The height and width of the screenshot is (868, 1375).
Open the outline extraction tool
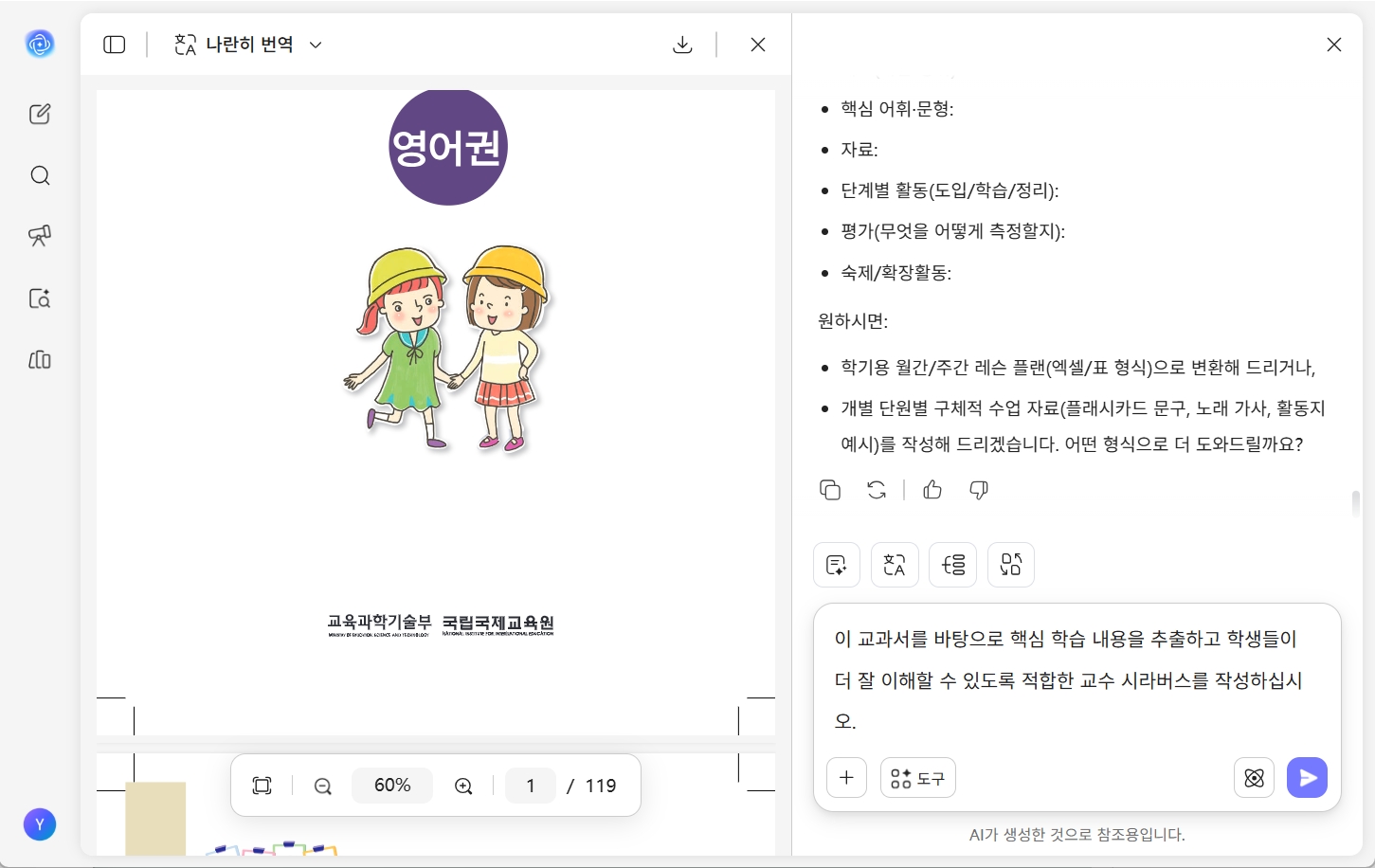coord(952,564)
